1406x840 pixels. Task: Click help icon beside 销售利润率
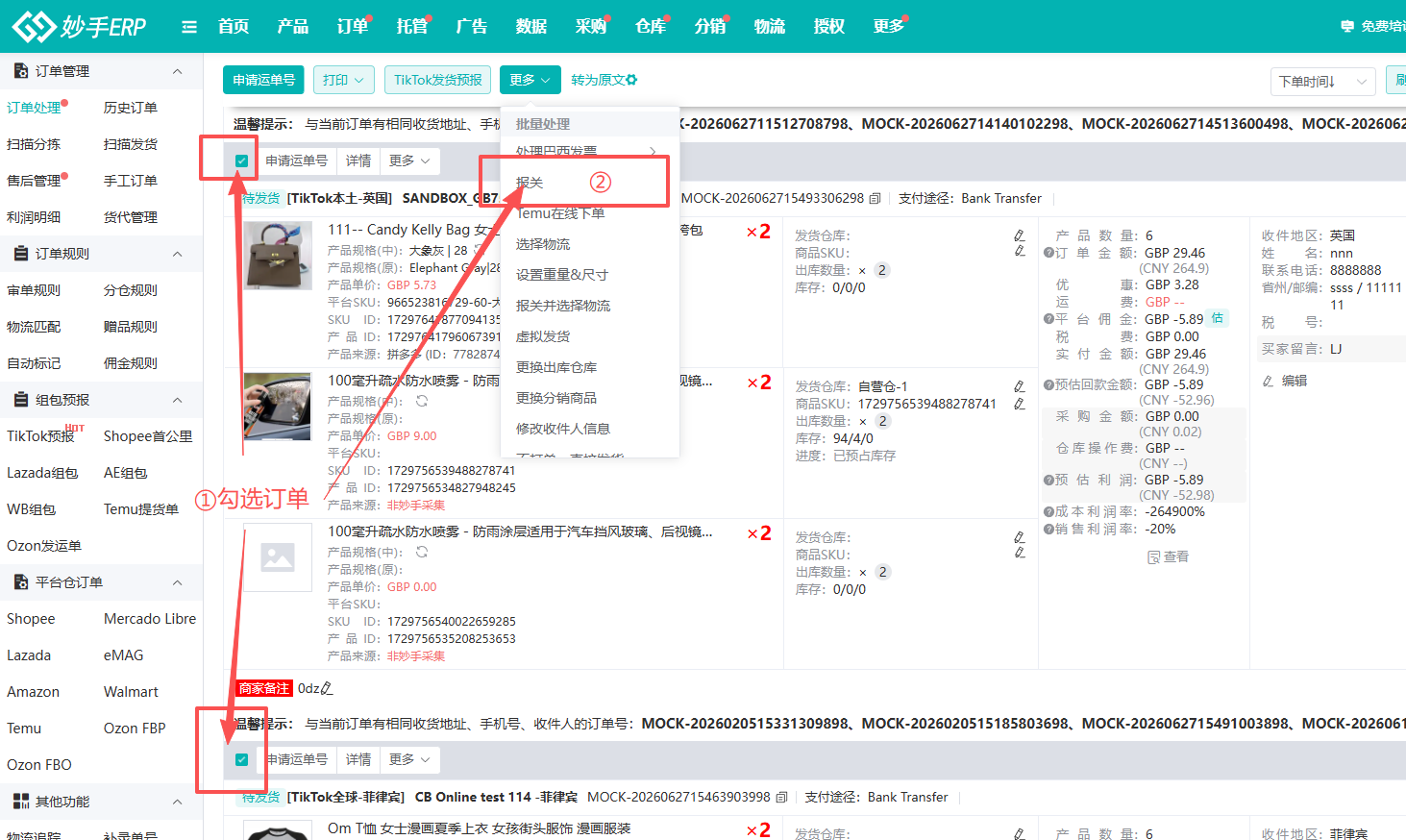click(1048, 530)
